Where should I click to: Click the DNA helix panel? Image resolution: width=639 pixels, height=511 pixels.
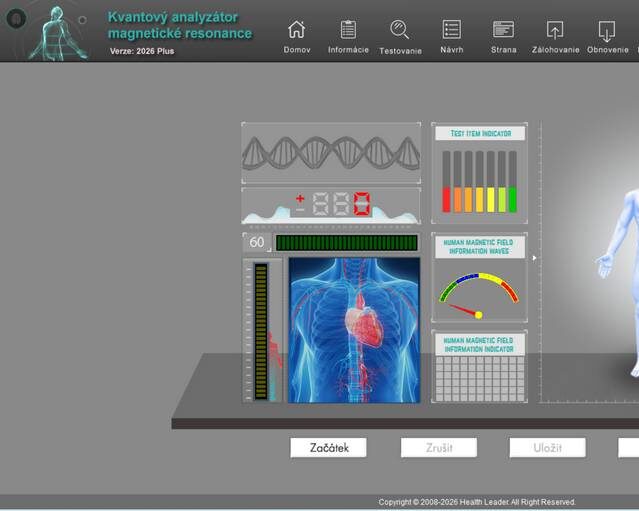pyautogui.click(x=331, y=153)
